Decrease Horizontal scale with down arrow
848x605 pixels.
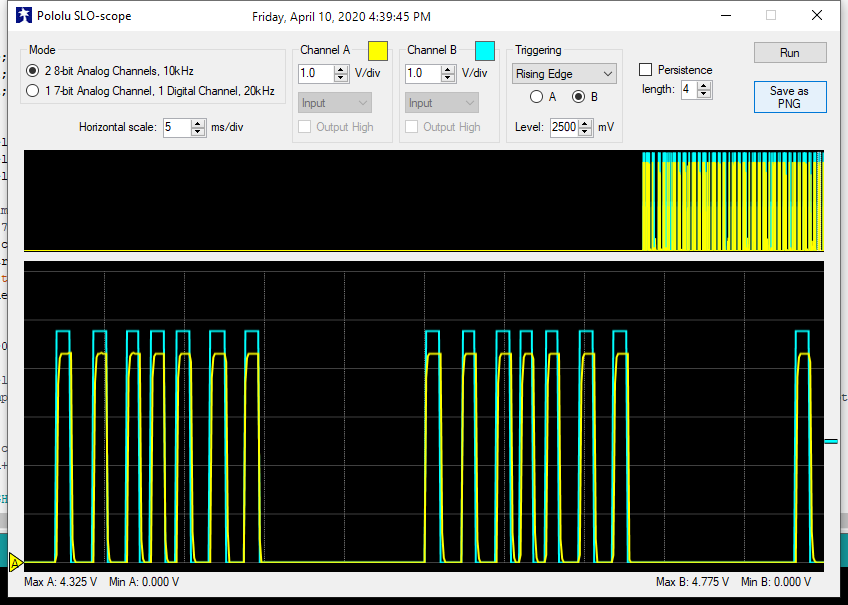198,131
